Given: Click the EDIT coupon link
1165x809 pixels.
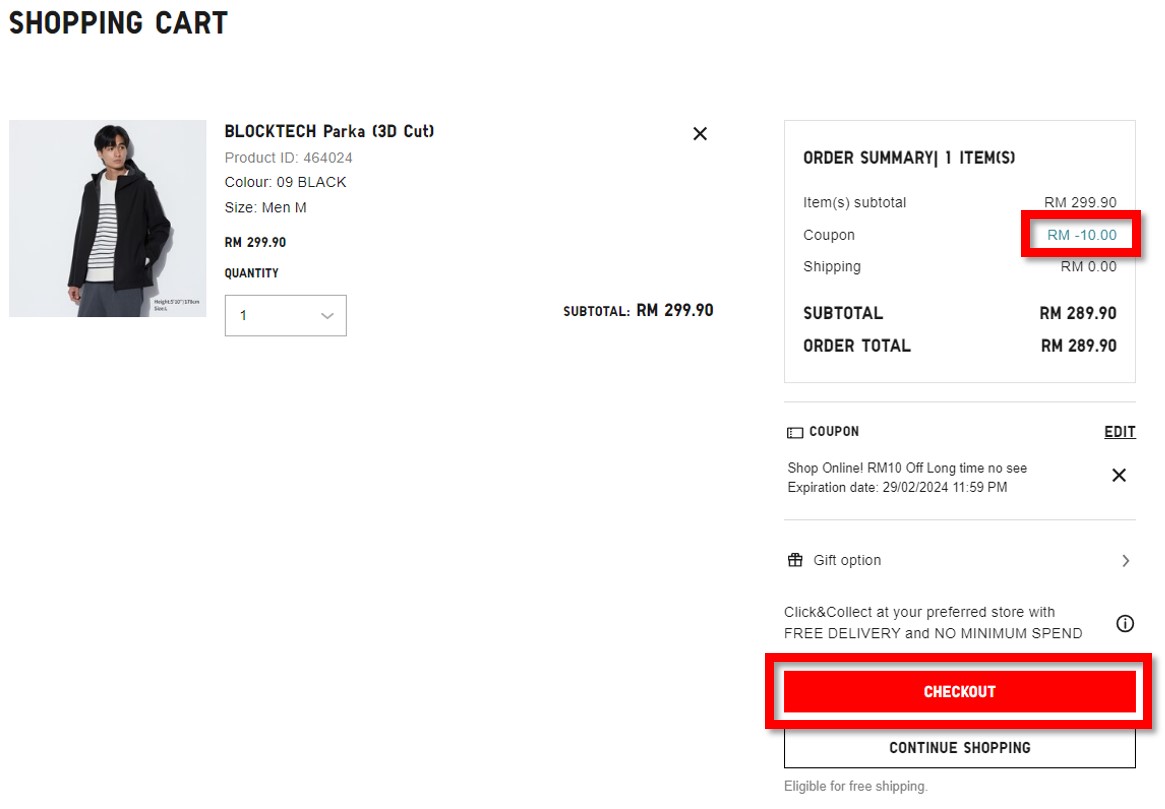Looking at the screenshot, I should pos(1119,432).
